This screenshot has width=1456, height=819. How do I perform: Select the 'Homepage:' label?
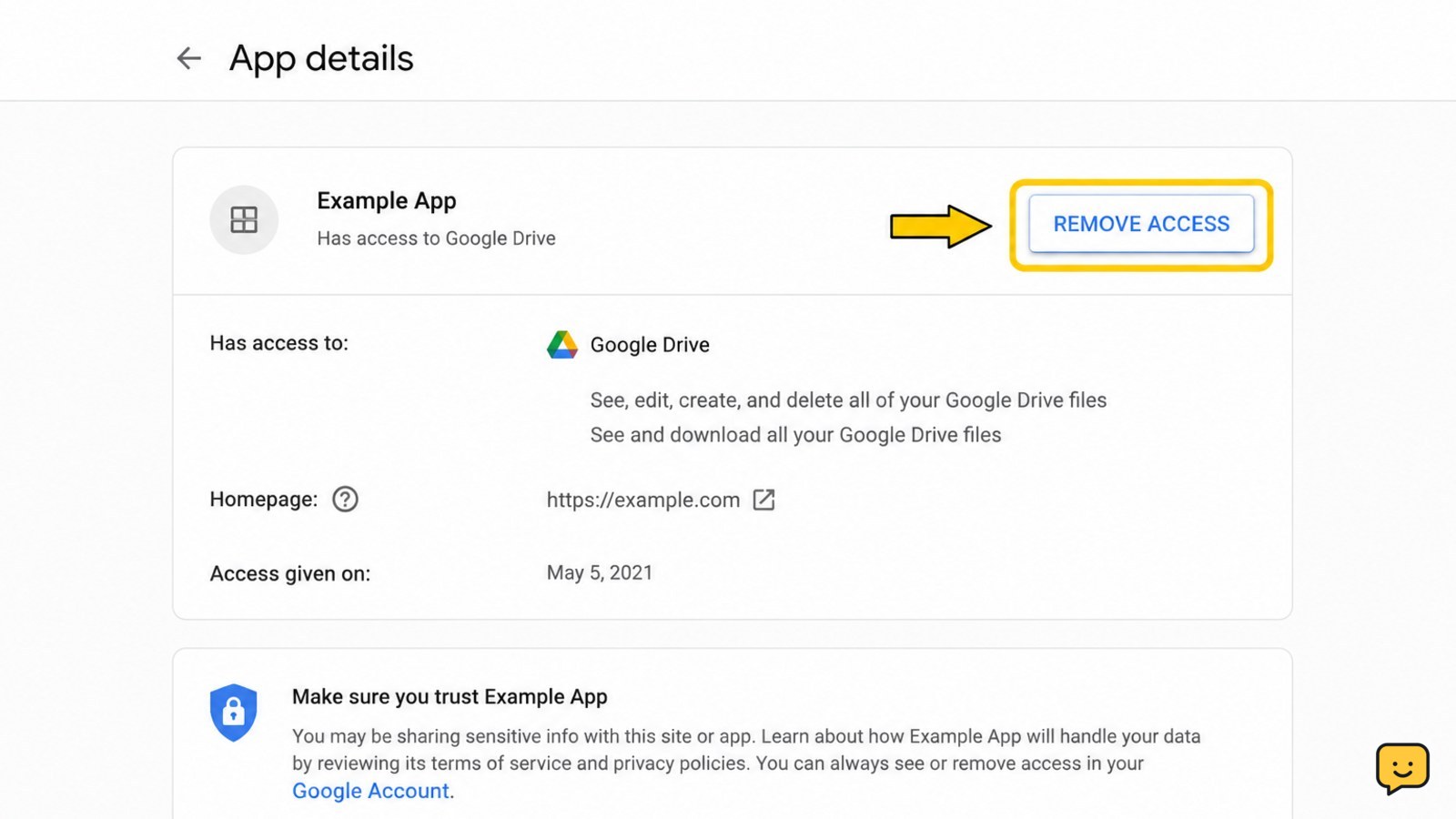pyautogui.click(x=264, y=500)
